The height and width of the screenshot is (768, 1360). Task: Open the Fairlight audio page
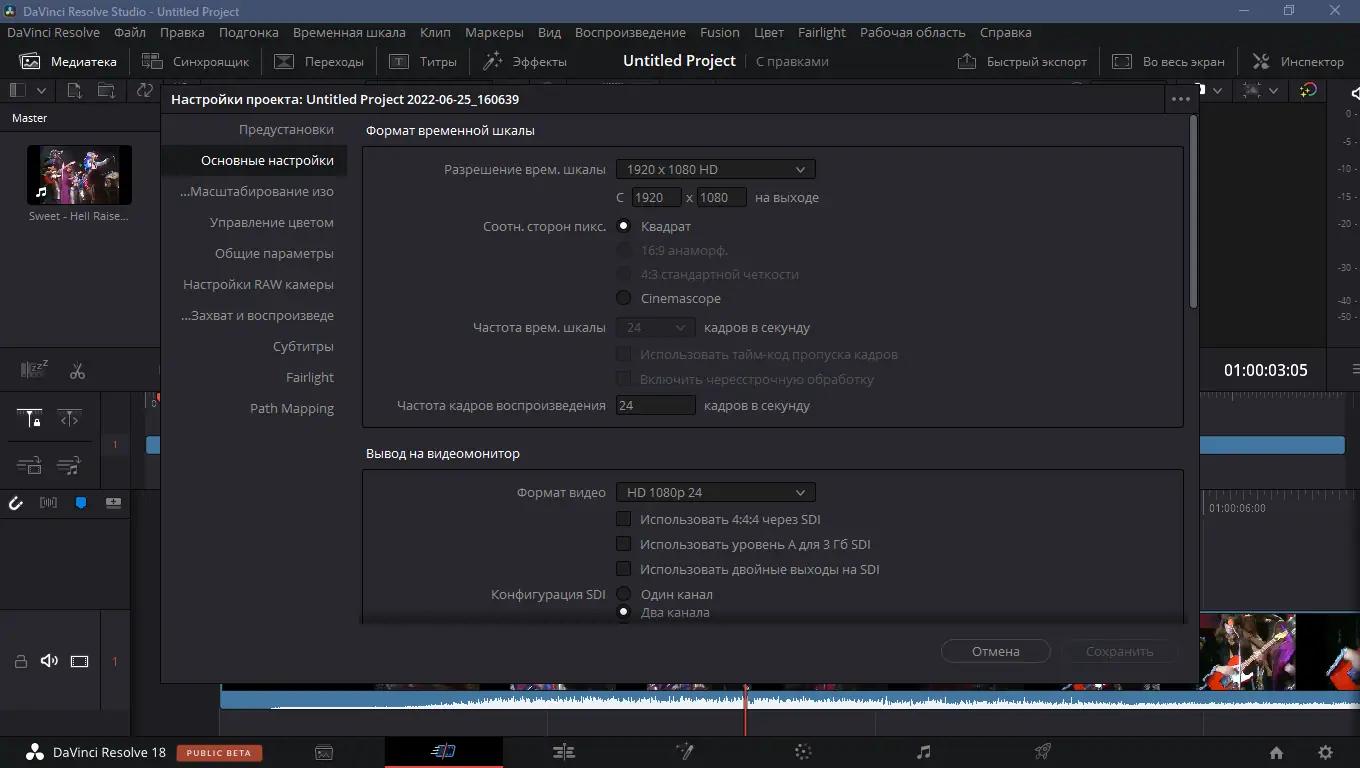tap(923, 751)
